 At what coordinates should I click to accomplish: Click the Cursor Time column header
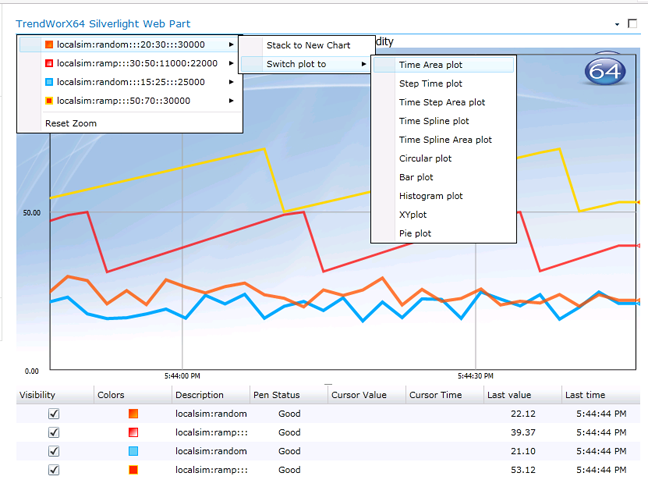[x=445, y=395]
